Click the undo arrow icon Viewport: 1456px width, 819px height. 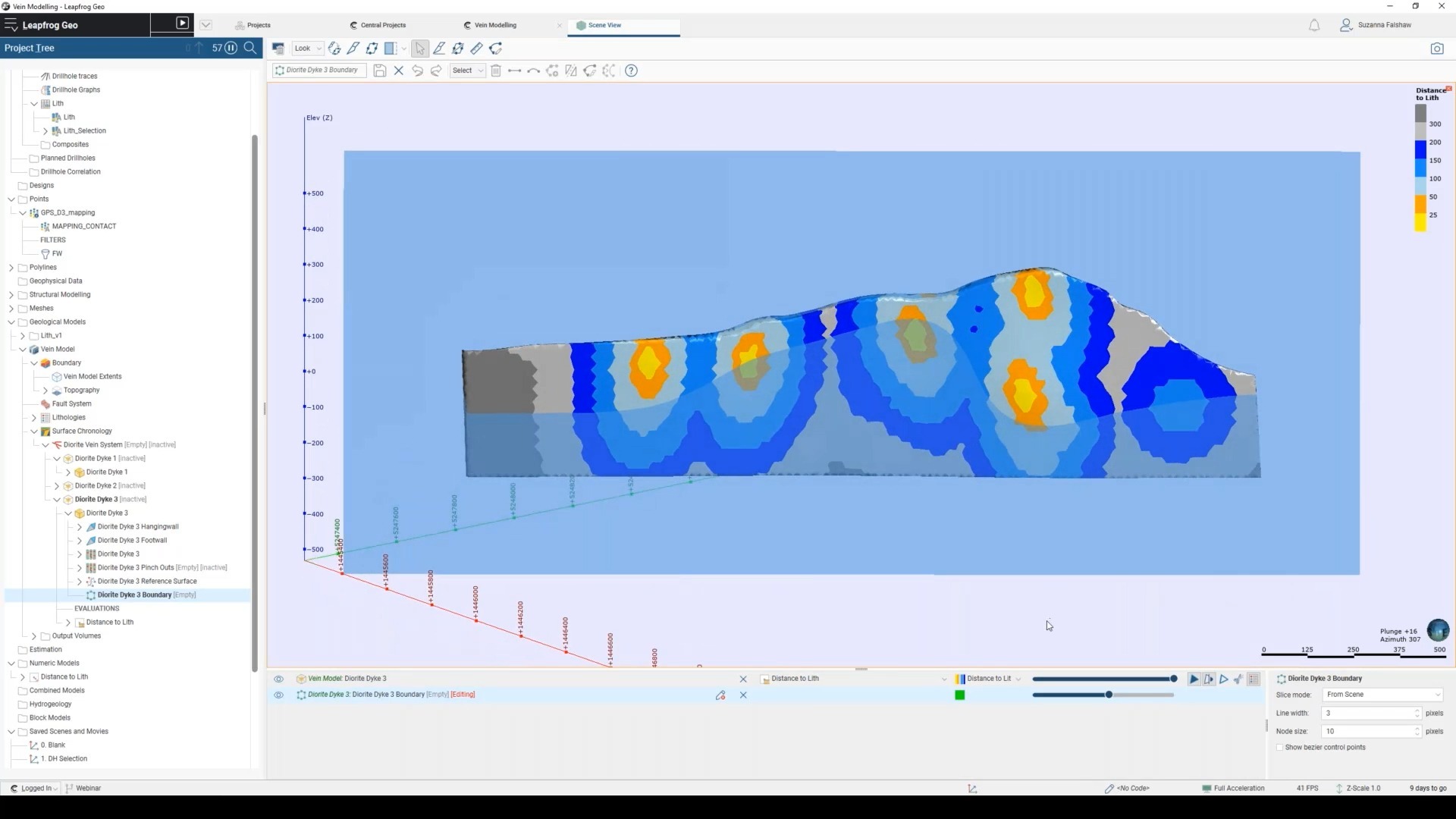tap(417, 71)
